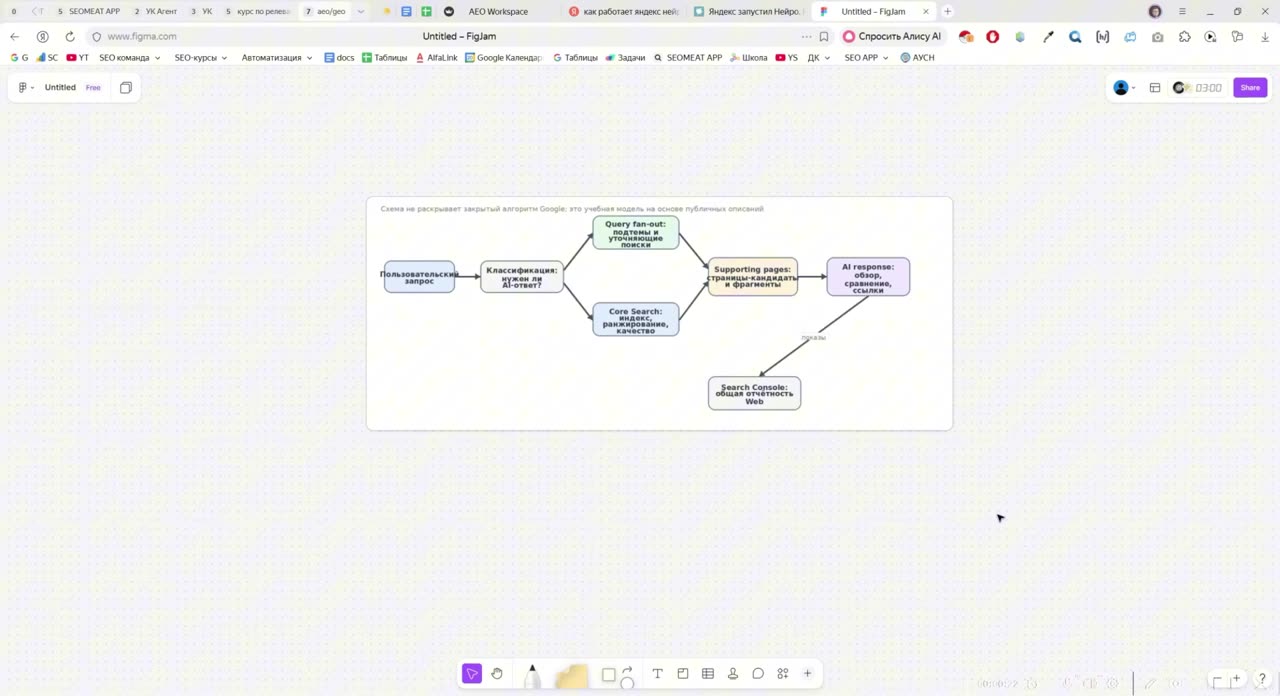Open the docs bookmark
The height and width of the screenshot is (696, 1280).
(339, 58)
